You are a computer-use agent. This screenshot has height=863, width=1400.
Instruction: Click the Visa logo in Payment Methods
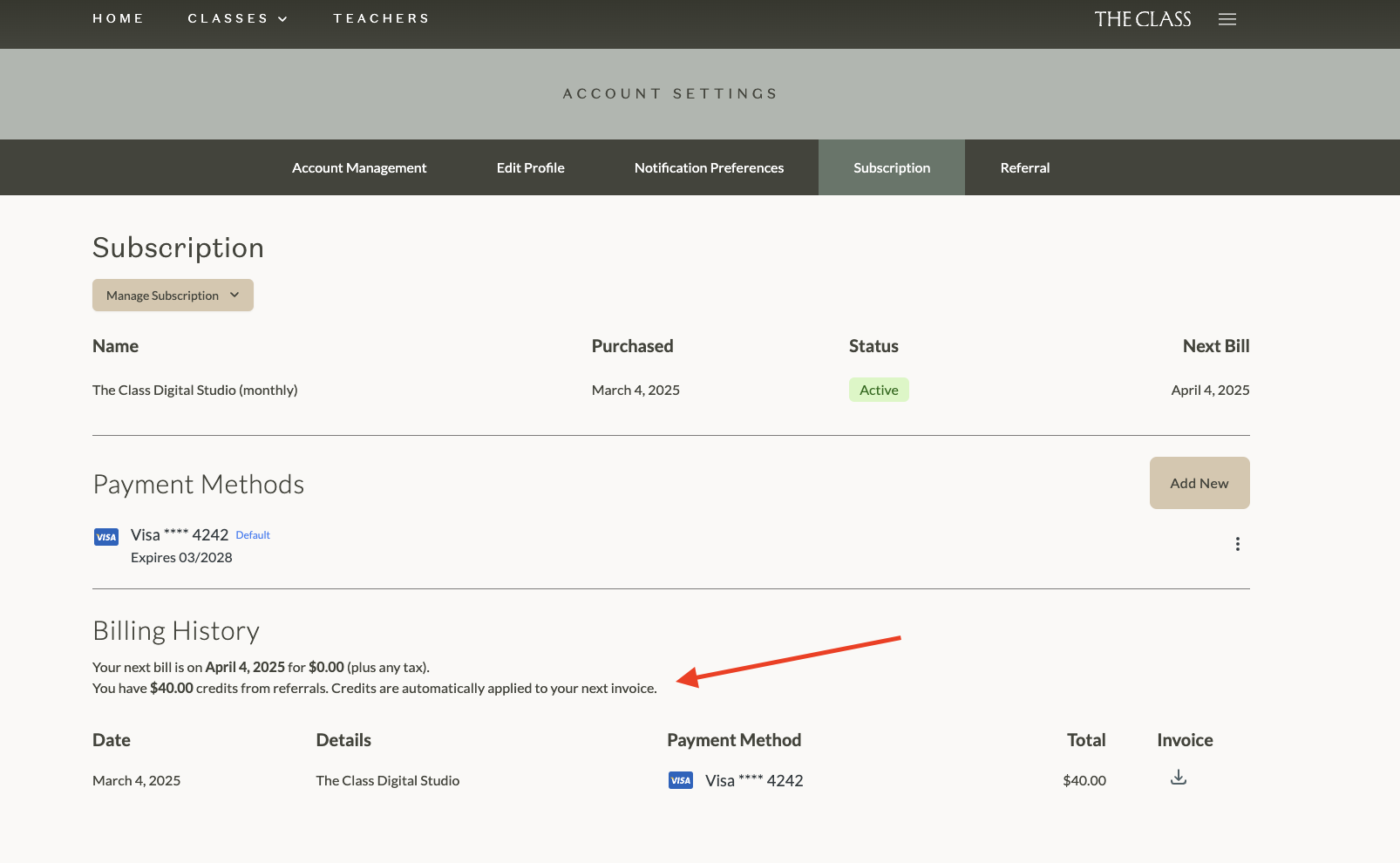point(106,537)
